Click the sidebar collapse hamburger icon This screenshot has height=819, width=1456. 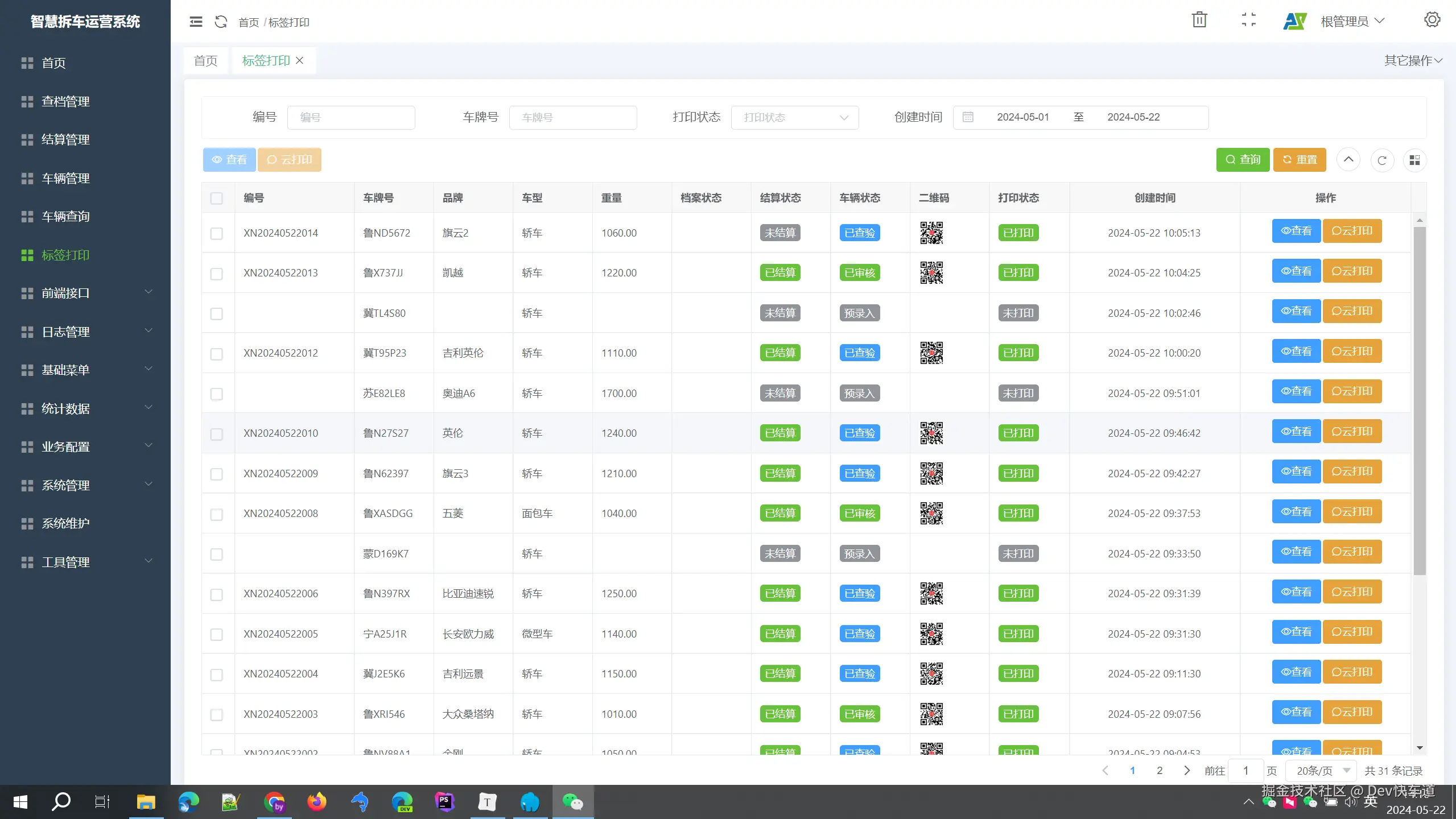pos(196,22)
